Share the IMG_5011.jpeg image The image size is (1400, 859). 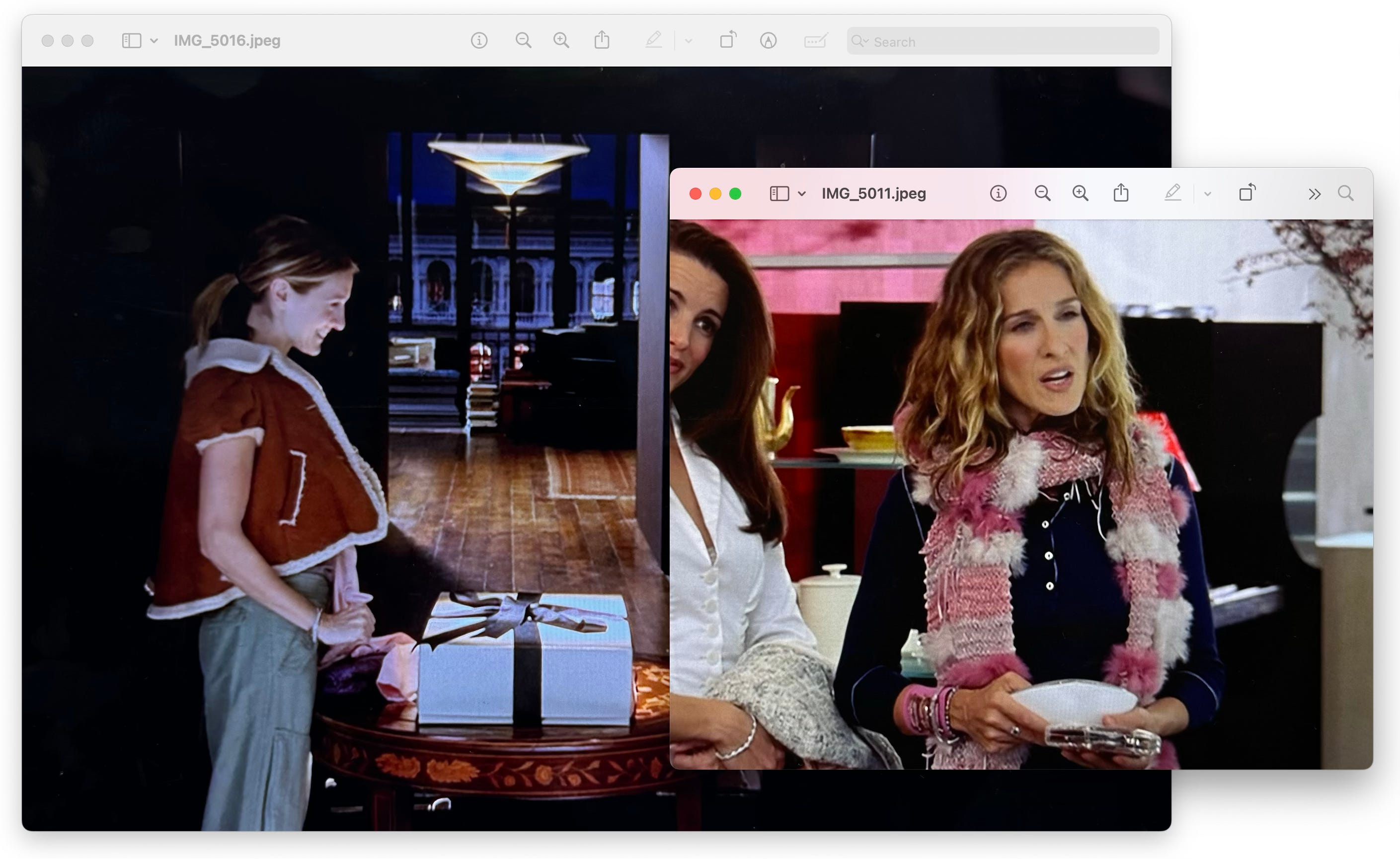[1121, 193]
